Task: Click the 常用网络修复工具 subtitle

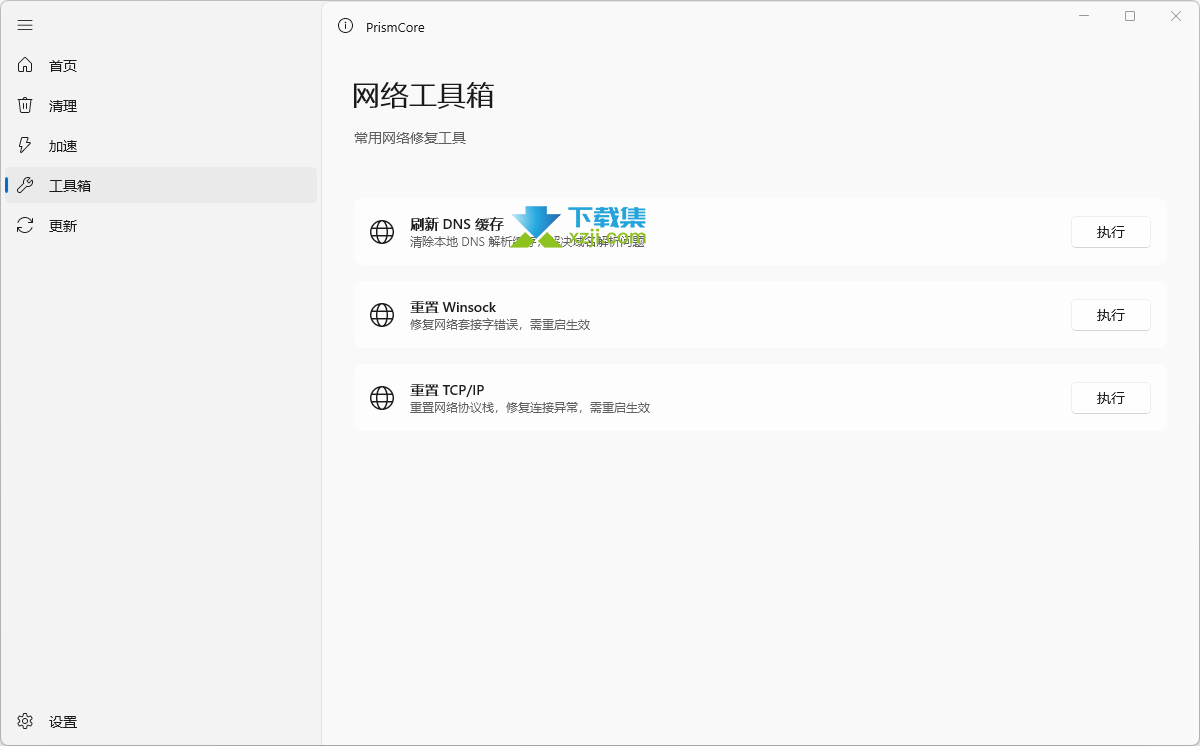Action: (x=410, y=138)
